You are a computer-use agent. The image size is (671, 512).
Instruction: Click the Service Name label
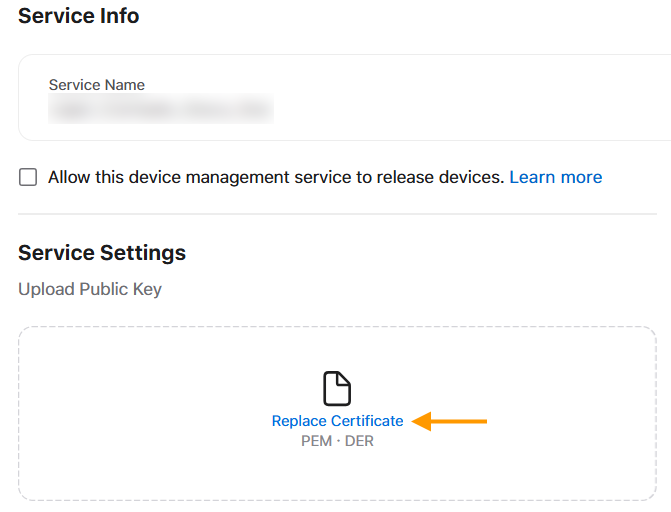[x=97, y=85]
